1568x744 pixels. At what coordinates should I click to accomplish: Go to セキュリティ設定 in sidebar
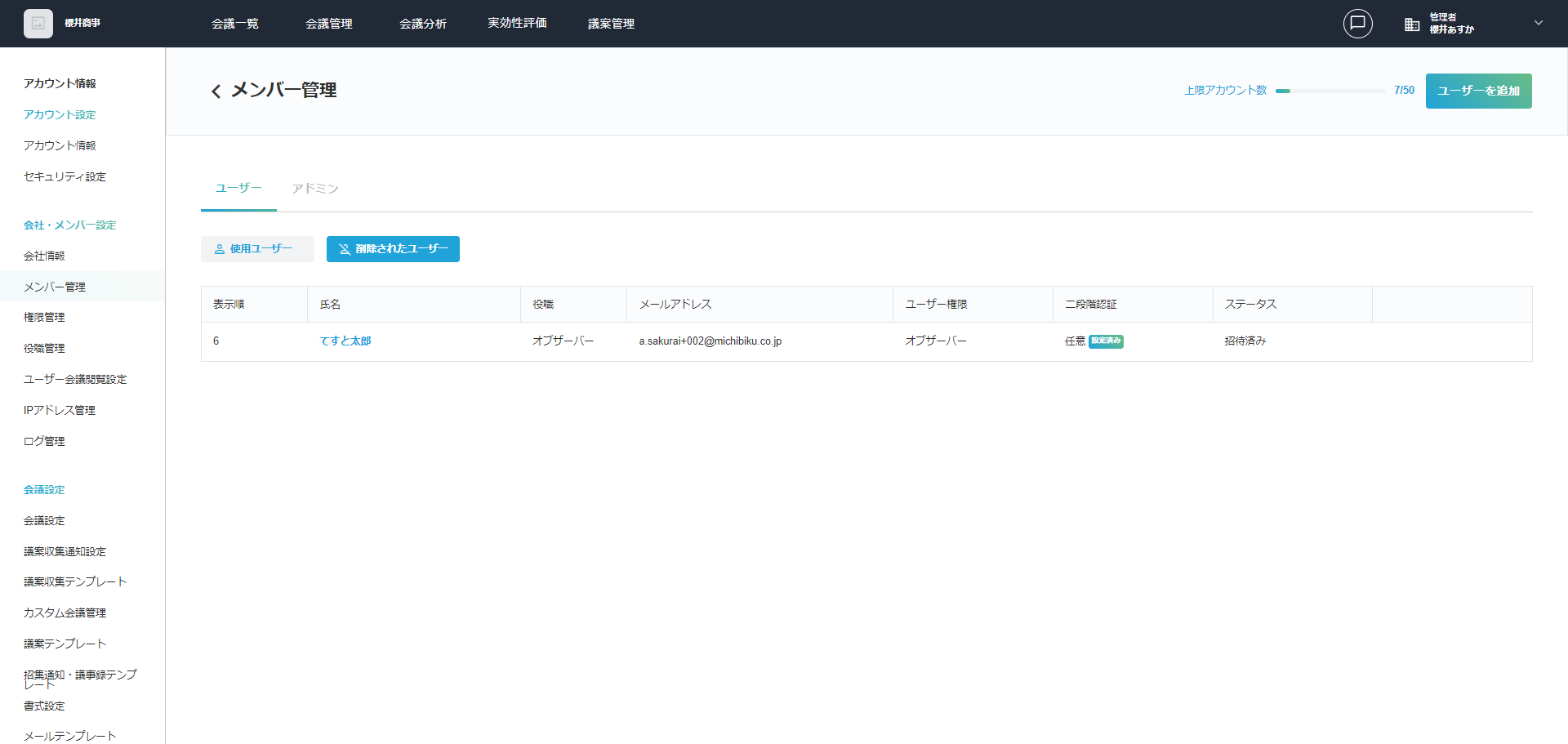(65, 176)
